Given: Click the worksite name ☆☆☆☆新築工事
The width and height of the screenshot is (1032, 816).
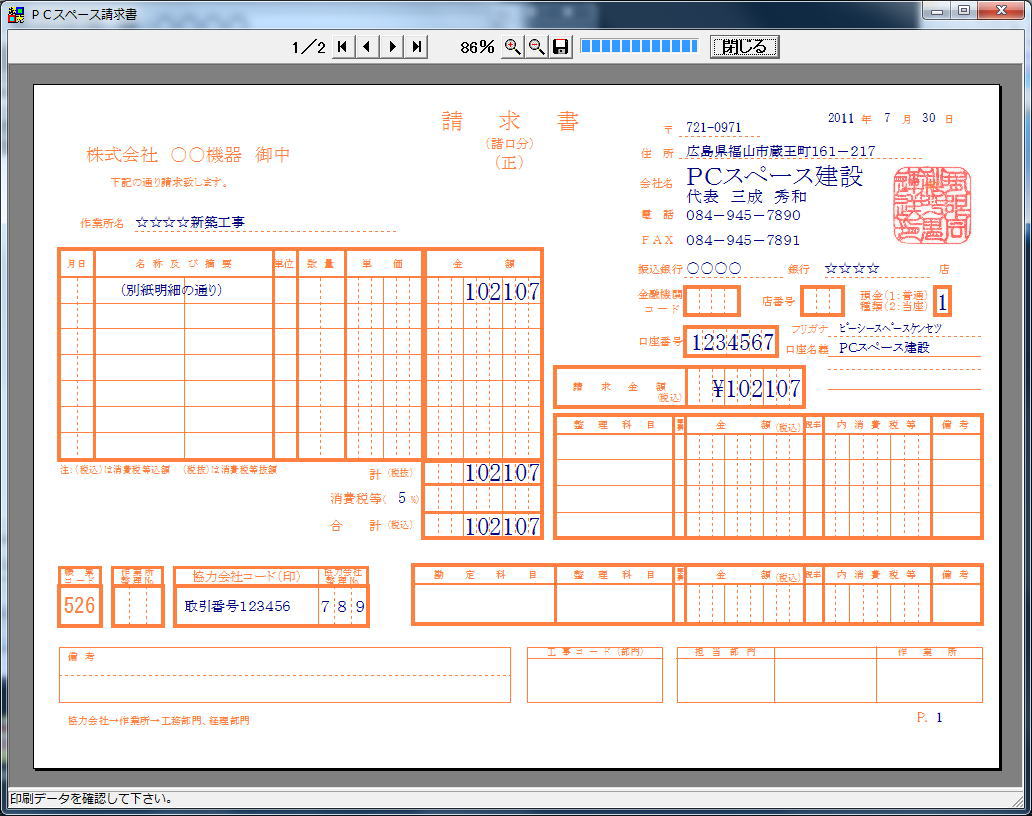Looking at the screenshot, I should point(190,222).
